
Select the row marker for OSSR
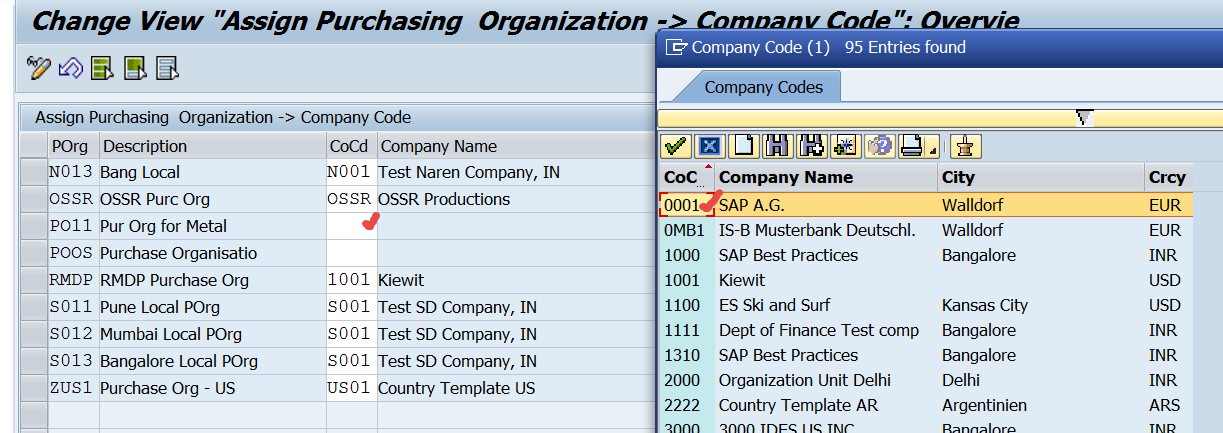(33, 199)
